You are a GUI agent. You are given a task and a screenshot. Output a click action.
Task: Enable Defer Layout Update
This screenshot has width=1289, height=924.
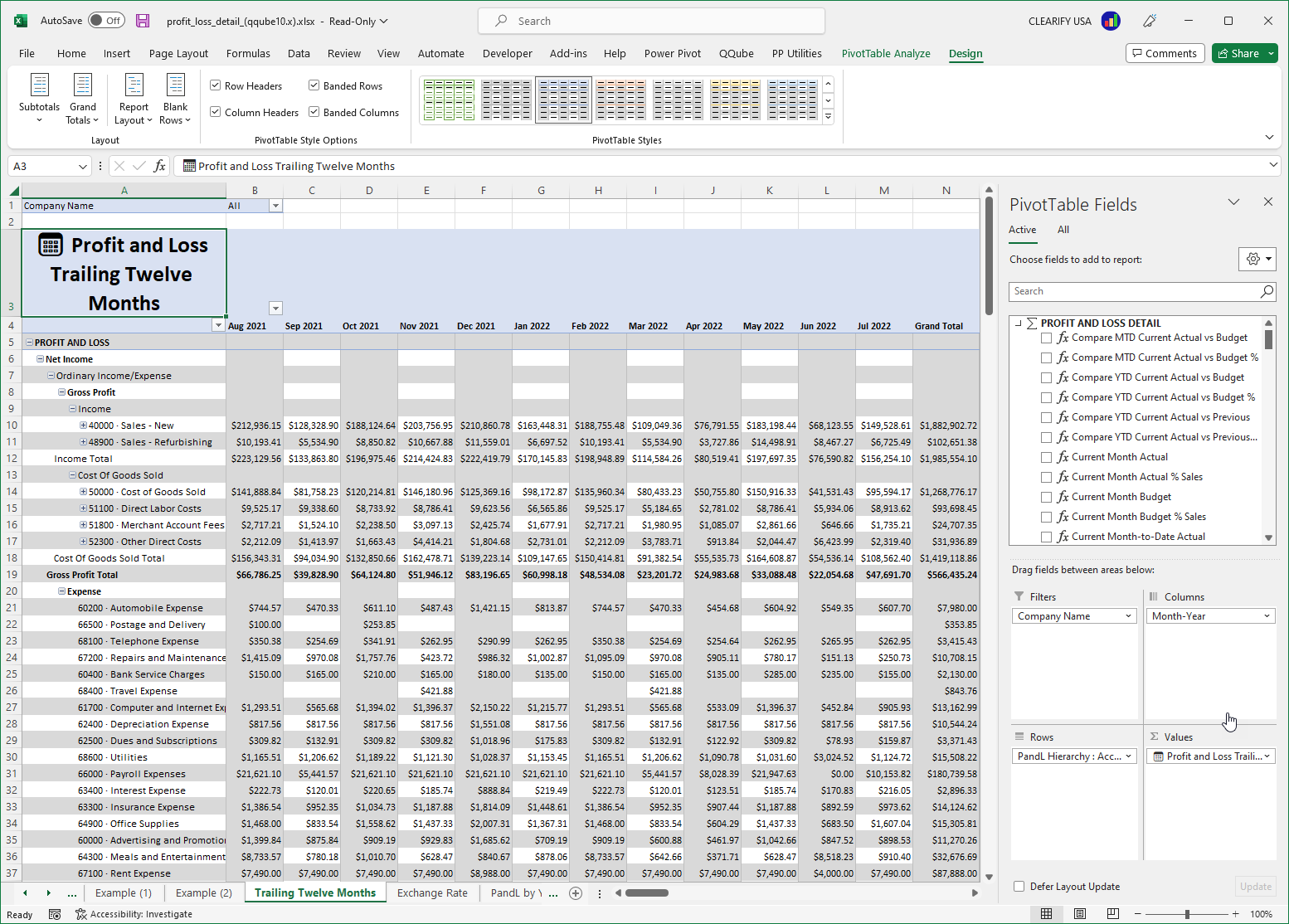coord(1019,886)
